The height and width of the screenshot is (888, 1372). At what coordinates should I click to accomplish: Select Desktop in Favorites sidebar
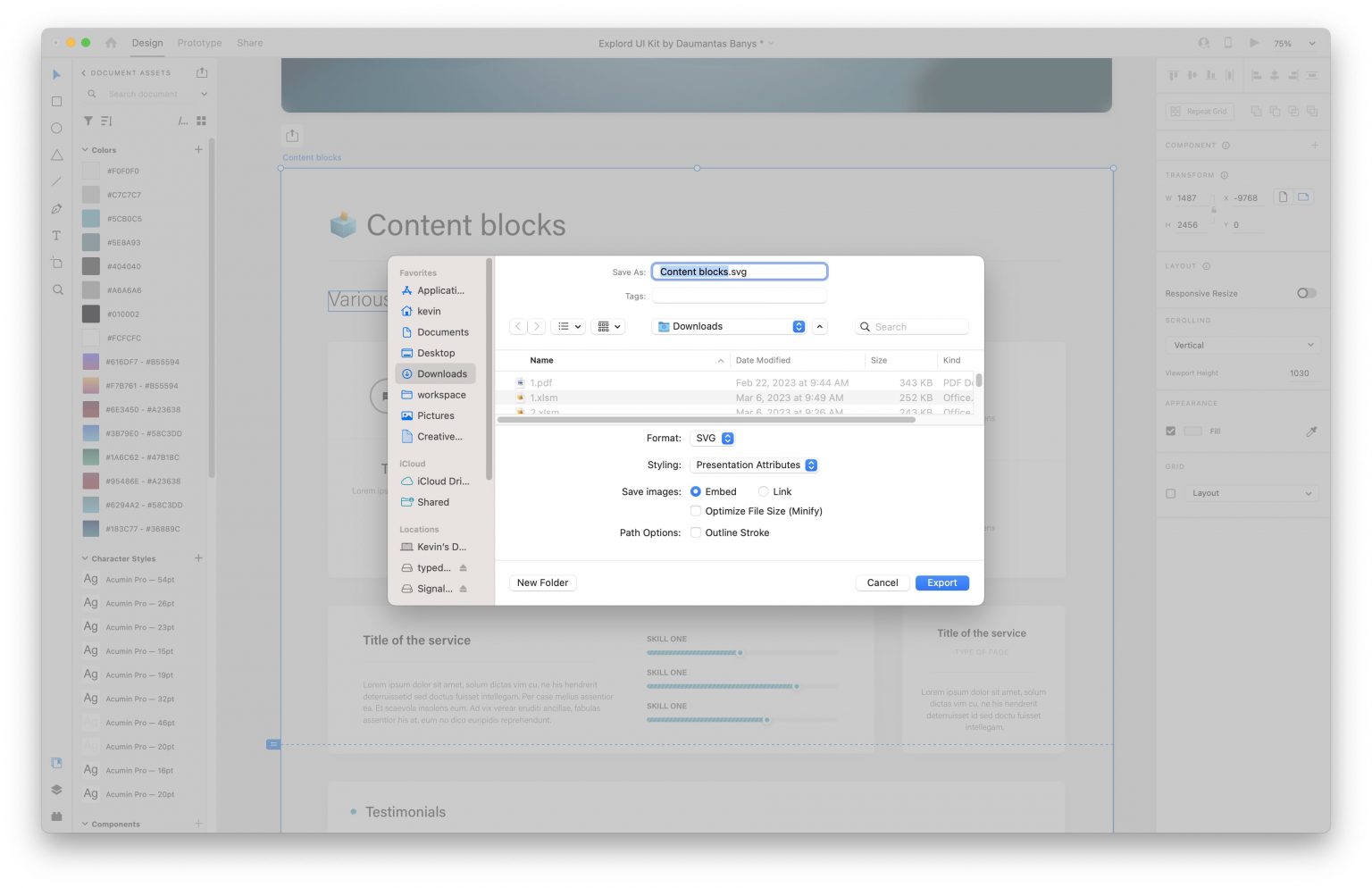click(435, 353)
